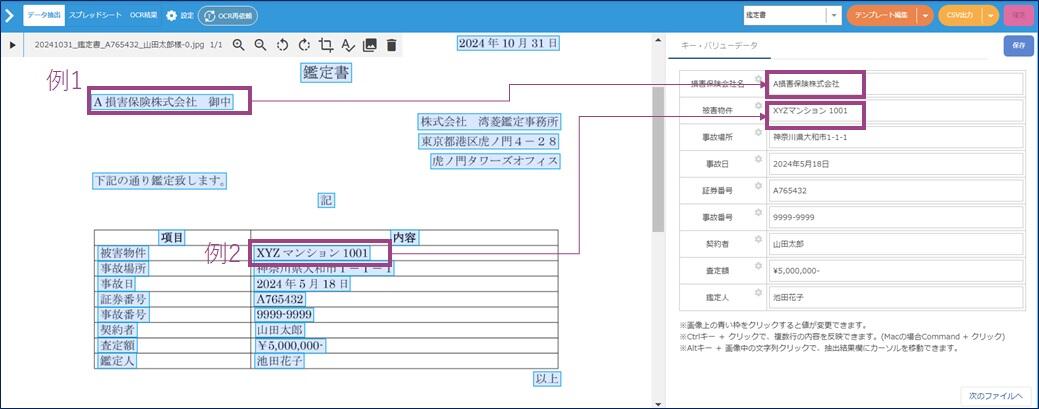This screenshot has height=409, width=1039.
Task: Rotate the image counterclockwise
Action: [282, 45]
